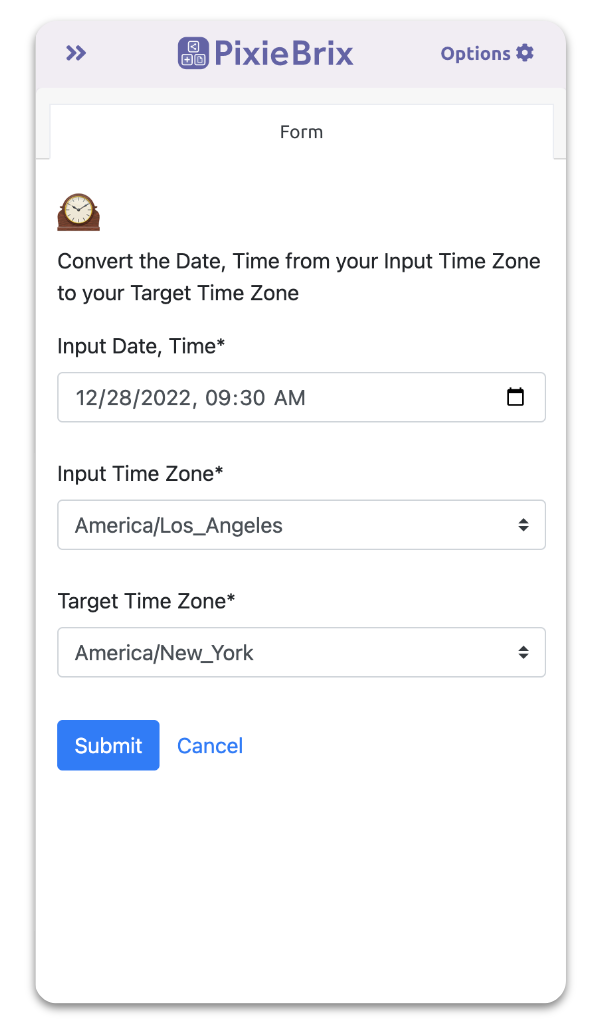This screenshot has height=1030, width=602.
Task: Click the PixieBrix logo icon
Action: 192,52
